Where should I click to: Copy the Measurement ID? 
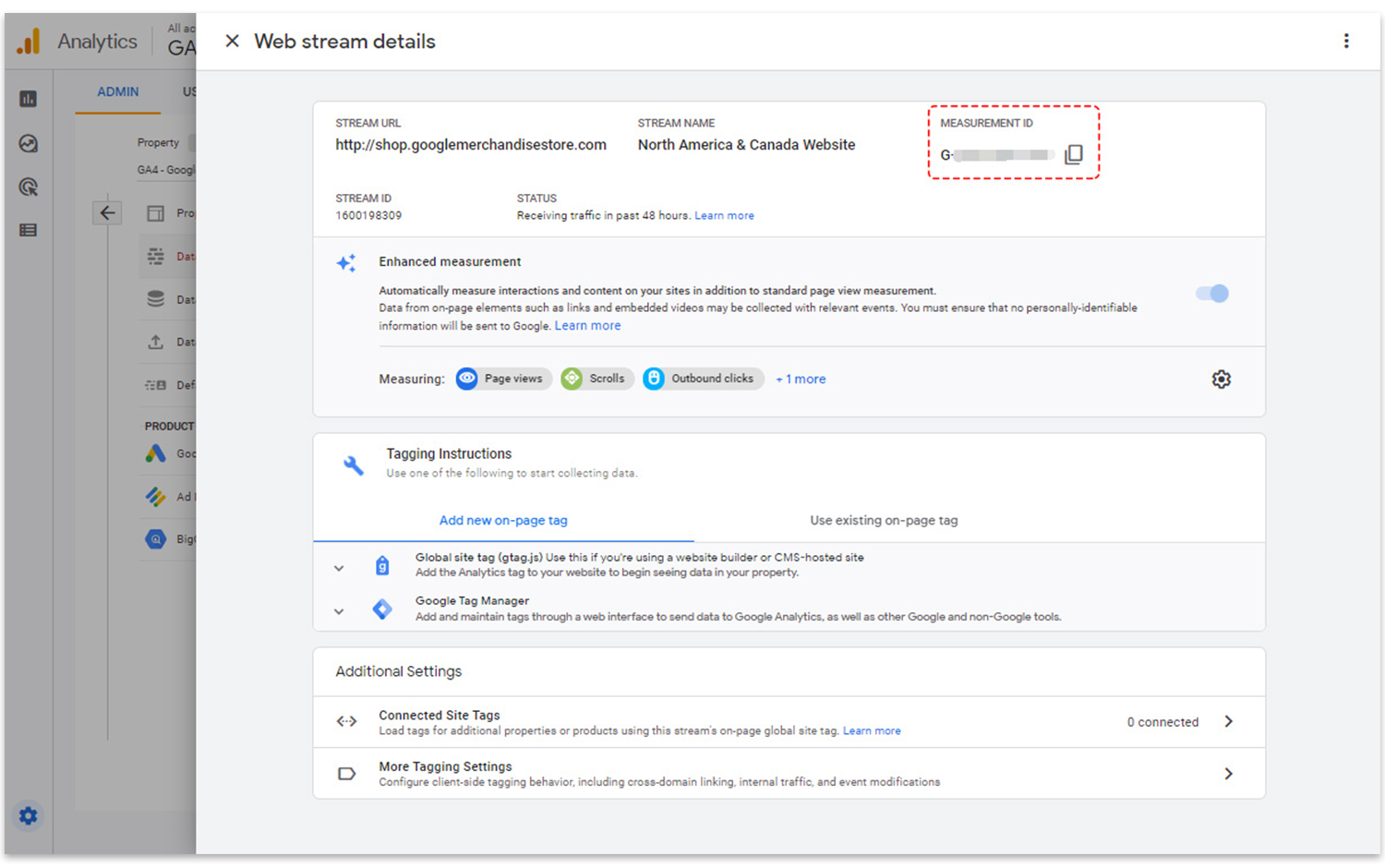click(x=1074, y=154)
